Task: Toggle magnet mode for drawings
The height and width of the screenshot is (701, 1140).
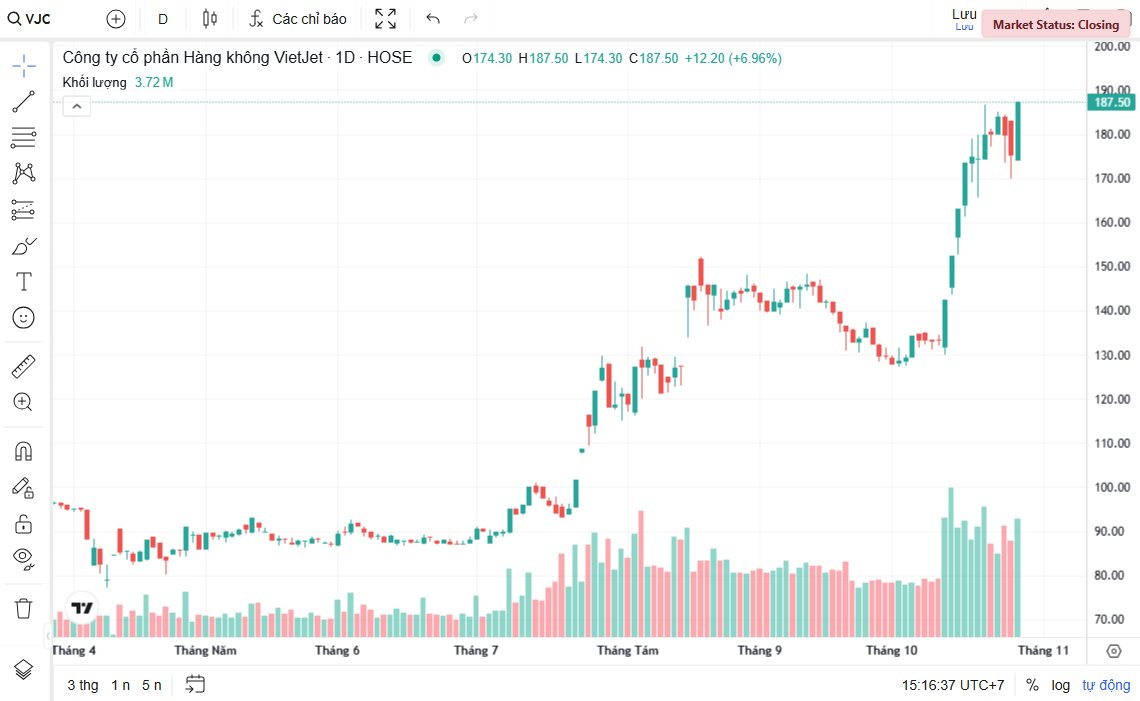Action: coord(24,451)
